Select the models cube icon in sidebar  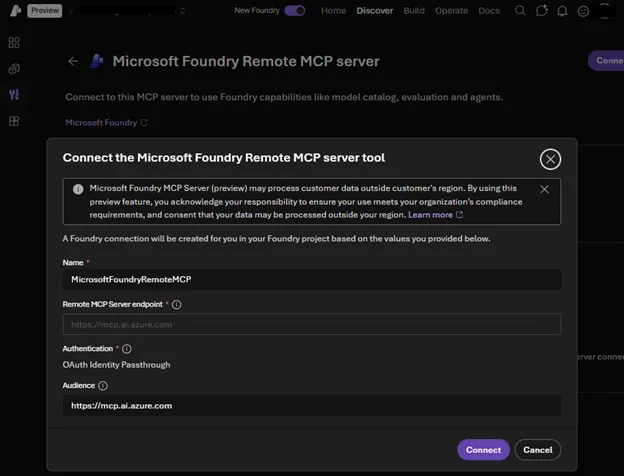14,69
